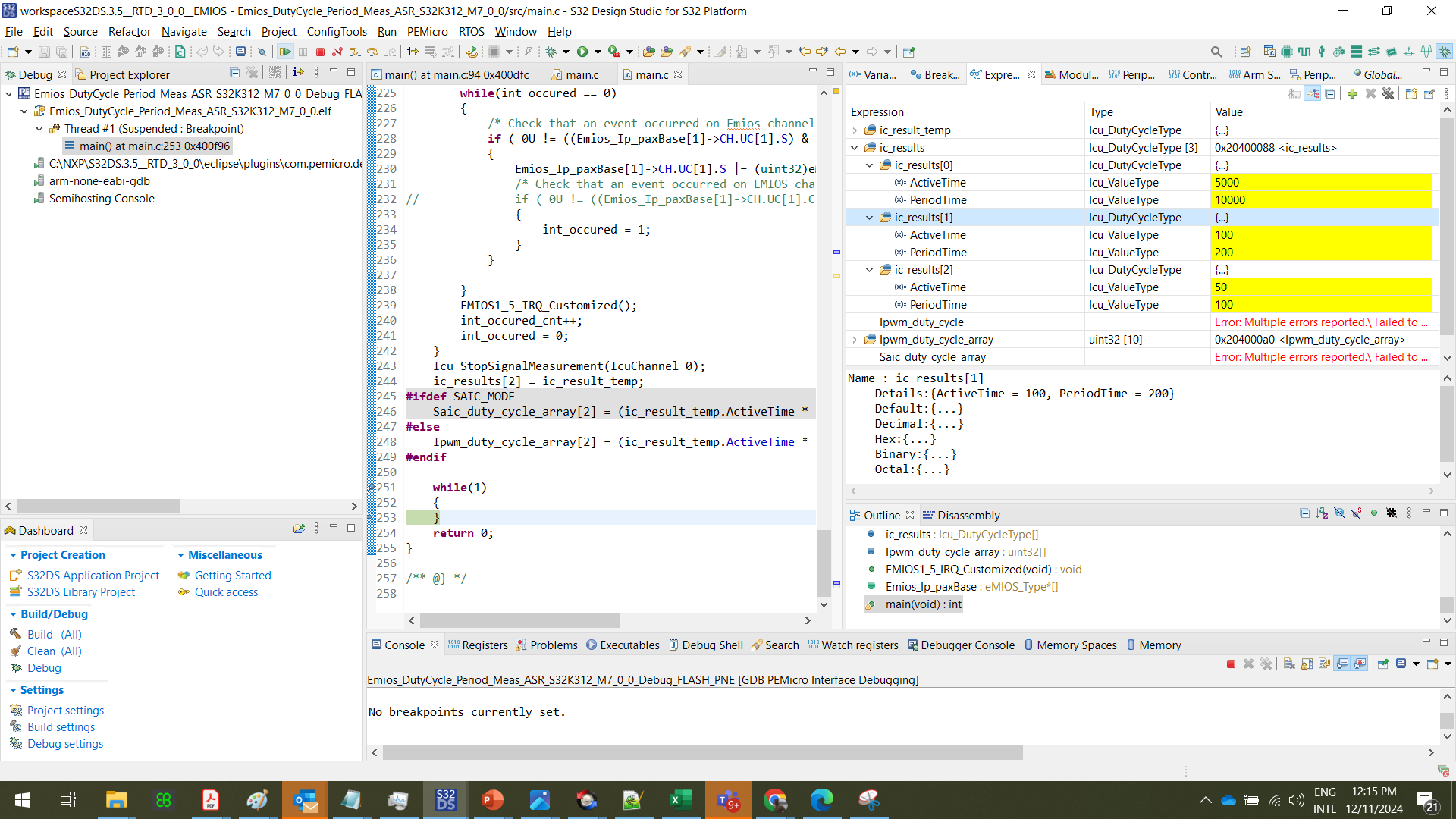1456x819 pixels.
Task: Click the red Terminate button in the main toolbar
Action: (320, 52)
